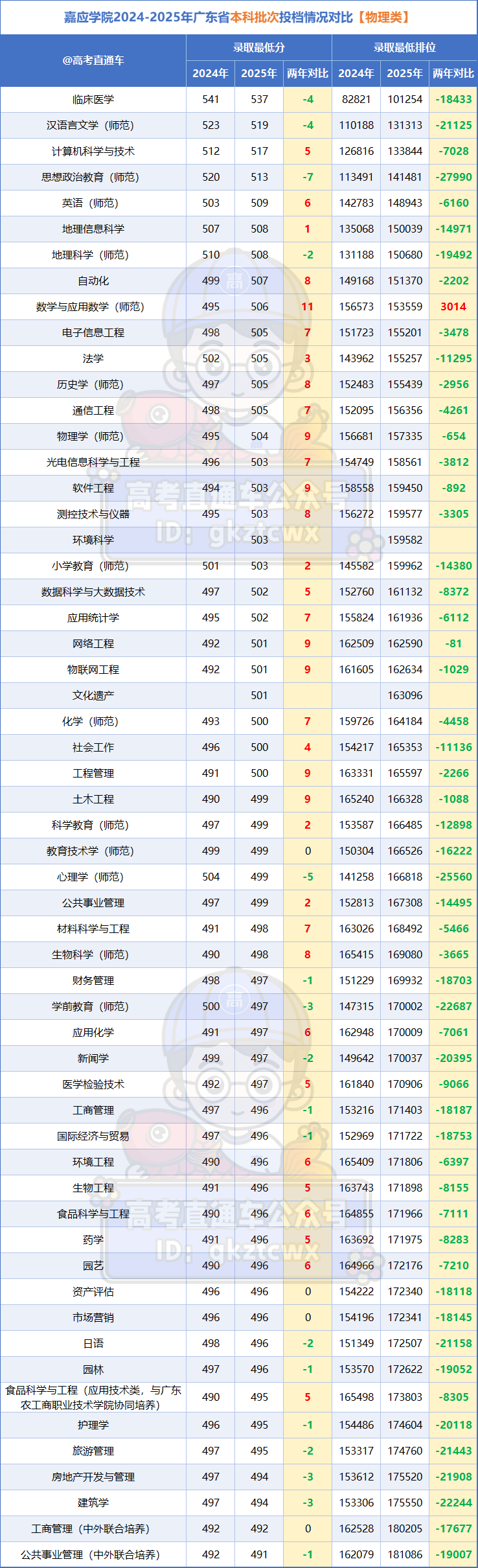Screen dimensions: 478x1568
Task: Select the 英语（师范）major name
Action: pos(93,203)
